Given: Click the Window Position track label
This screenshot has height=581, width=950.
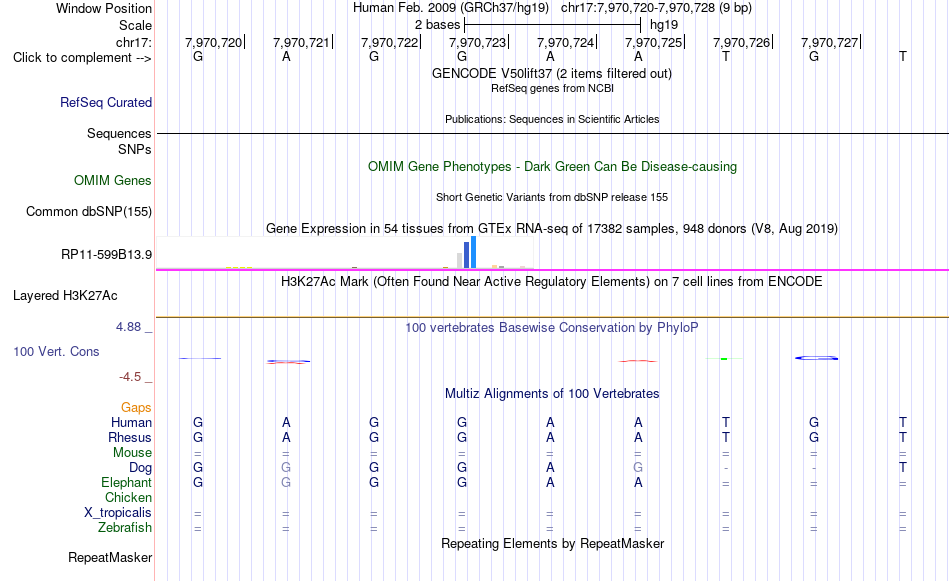Looking at the screenshot, I should (x=104, y=8).
